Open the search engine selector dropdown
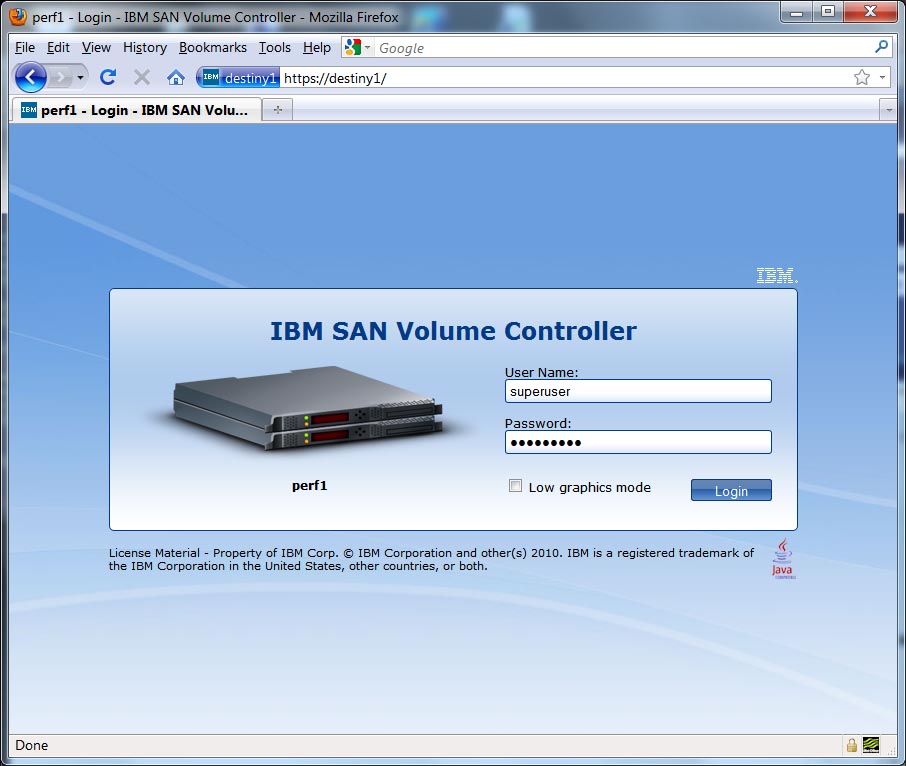 [357, 47]
